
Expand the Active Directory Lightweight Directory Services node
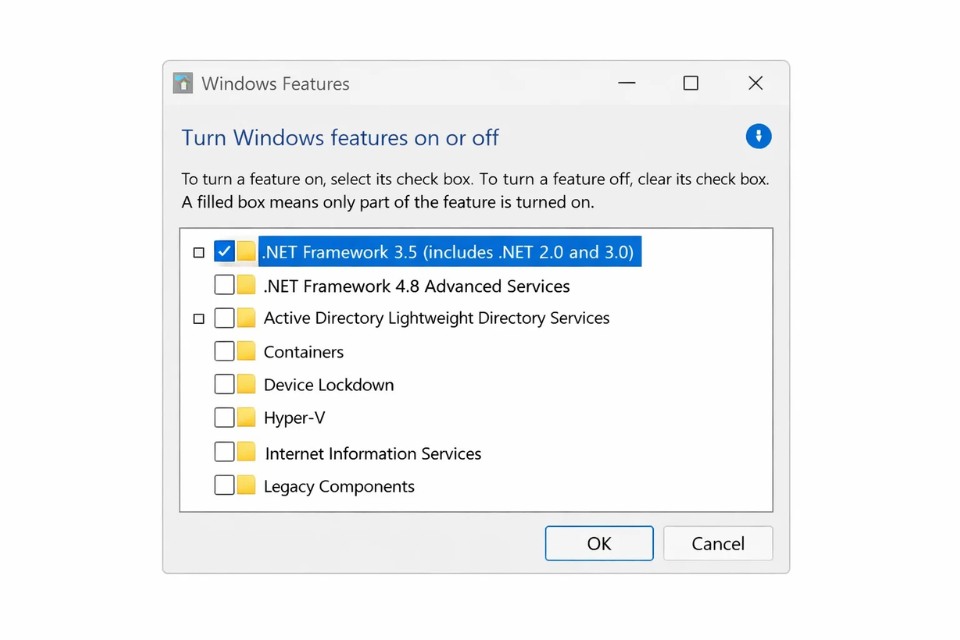coord(198,318)
